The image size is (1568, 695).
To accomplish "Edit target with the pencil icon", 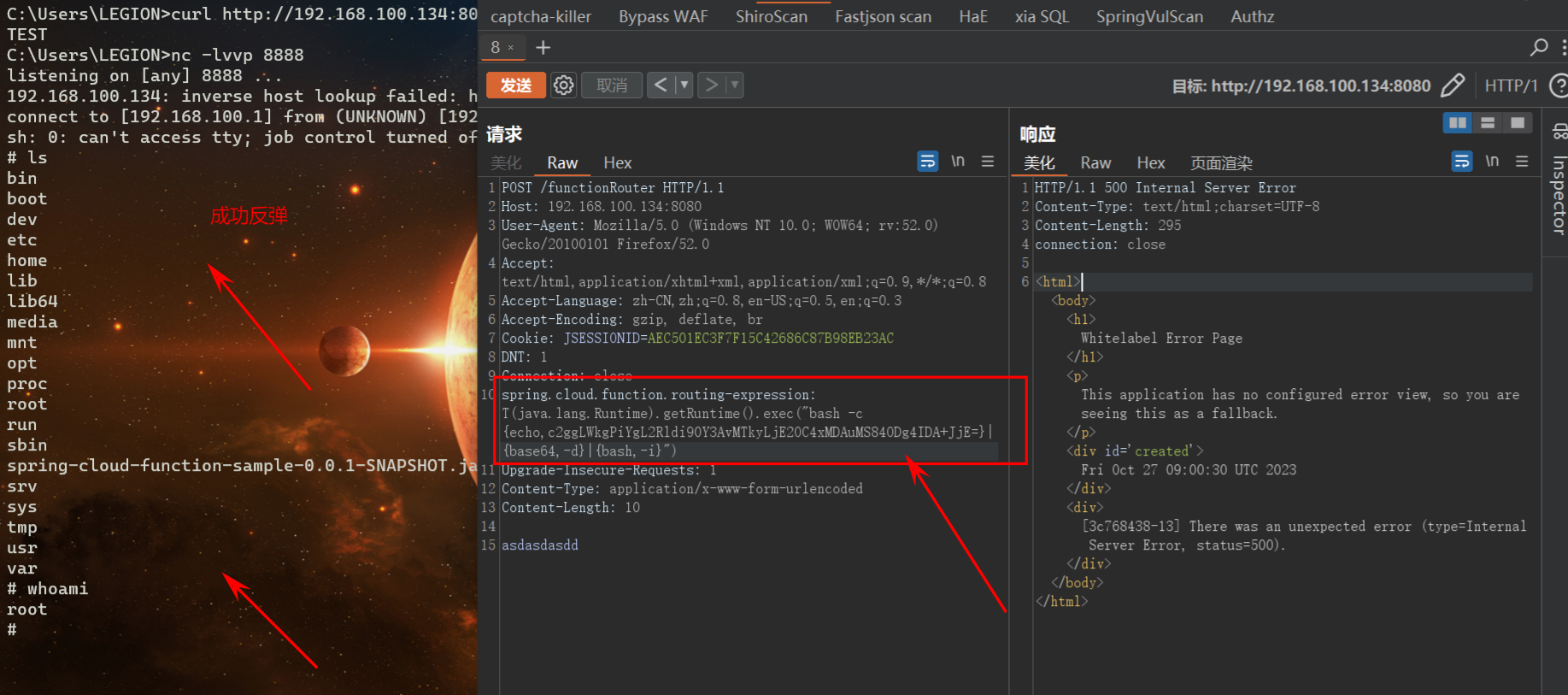I will 1453,85.
